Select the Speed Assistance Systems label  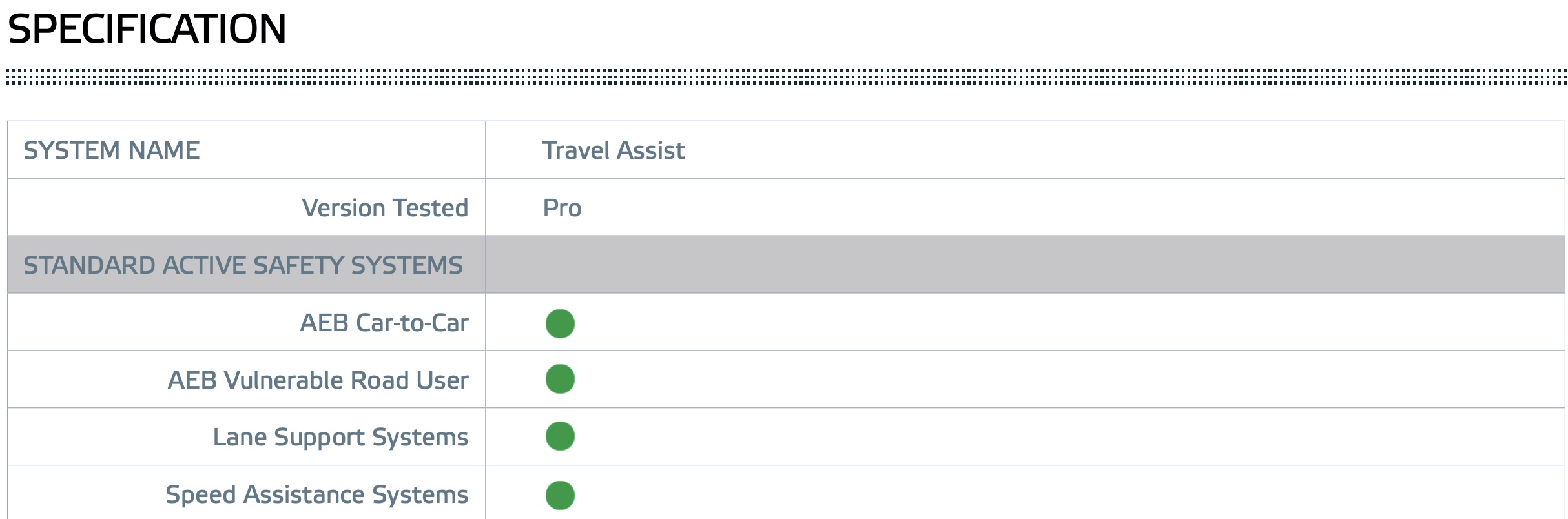click(316, 495)
